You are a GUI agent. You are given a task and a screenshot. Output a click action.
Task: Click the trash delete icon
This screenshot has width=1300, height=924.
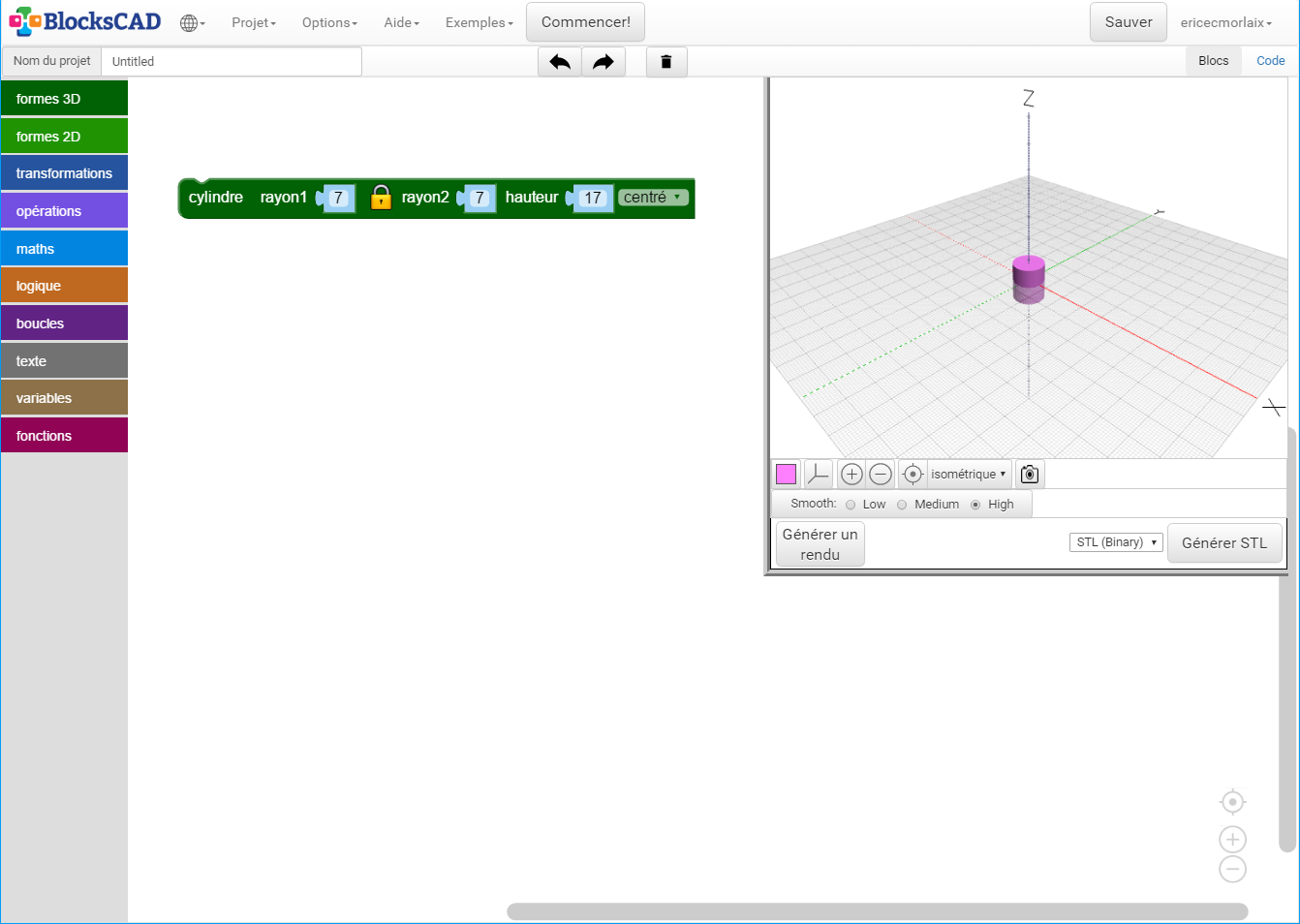pyautogui.click(x=666, y=62)
